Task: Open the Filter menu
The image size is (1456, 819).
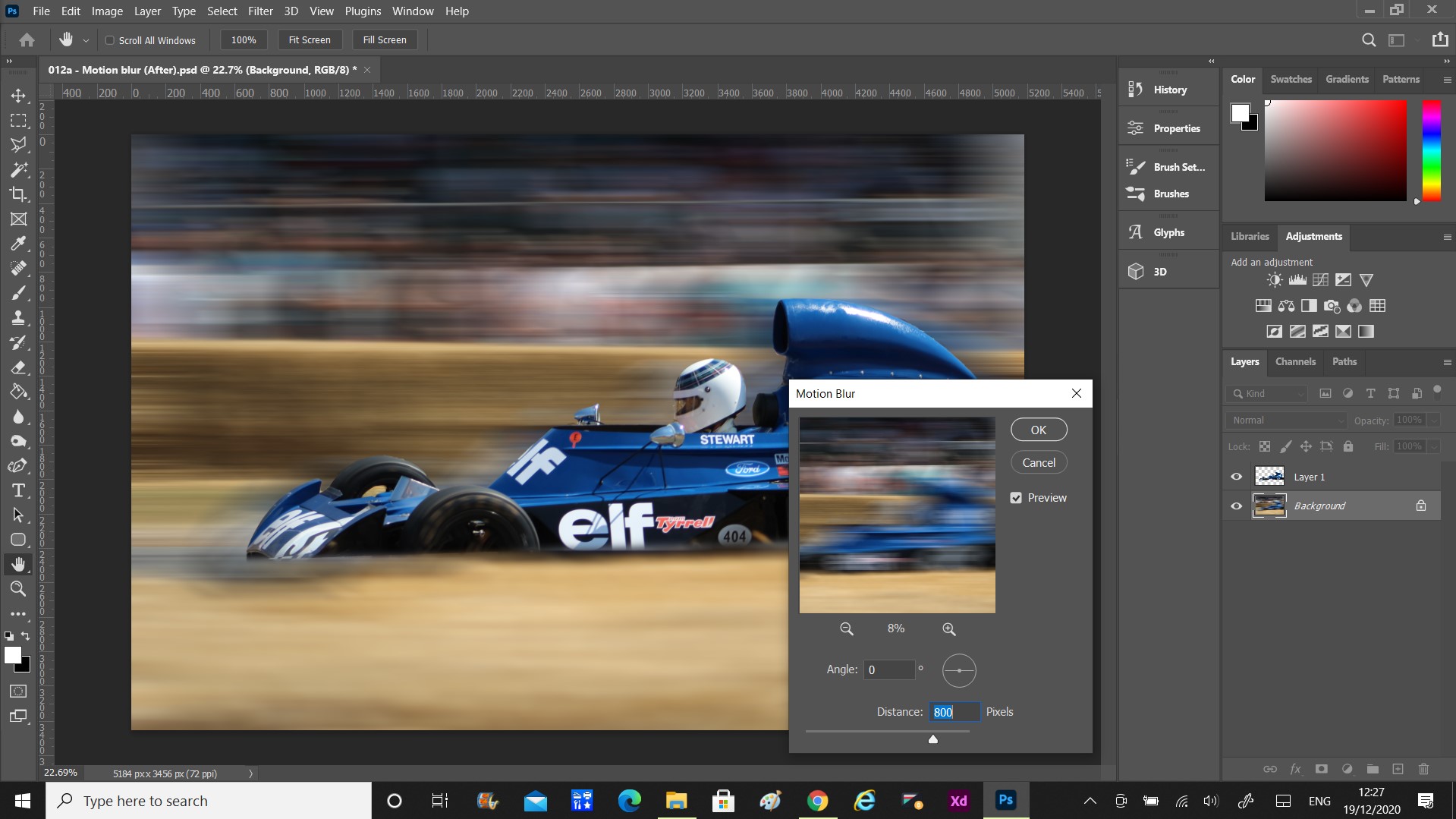Action: 260,11
